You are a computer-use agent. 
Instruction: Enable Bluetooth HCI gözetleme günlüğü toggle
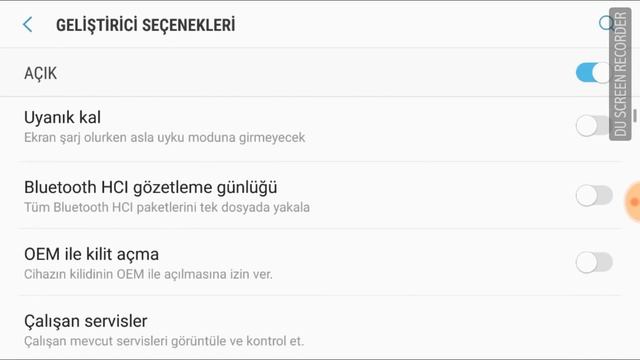pyautogui.click(x=594, y=196)
